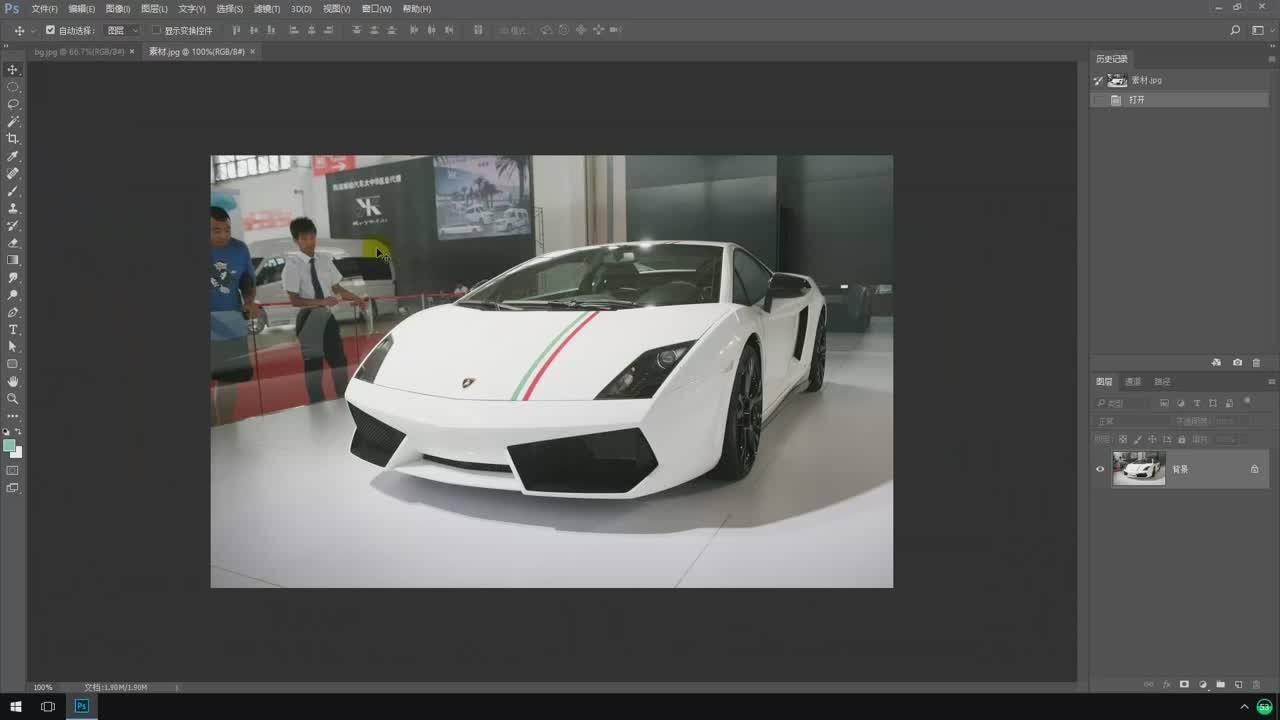Open status bar document info arrow
The image size is (1280, 720).
tap(177, 687)
